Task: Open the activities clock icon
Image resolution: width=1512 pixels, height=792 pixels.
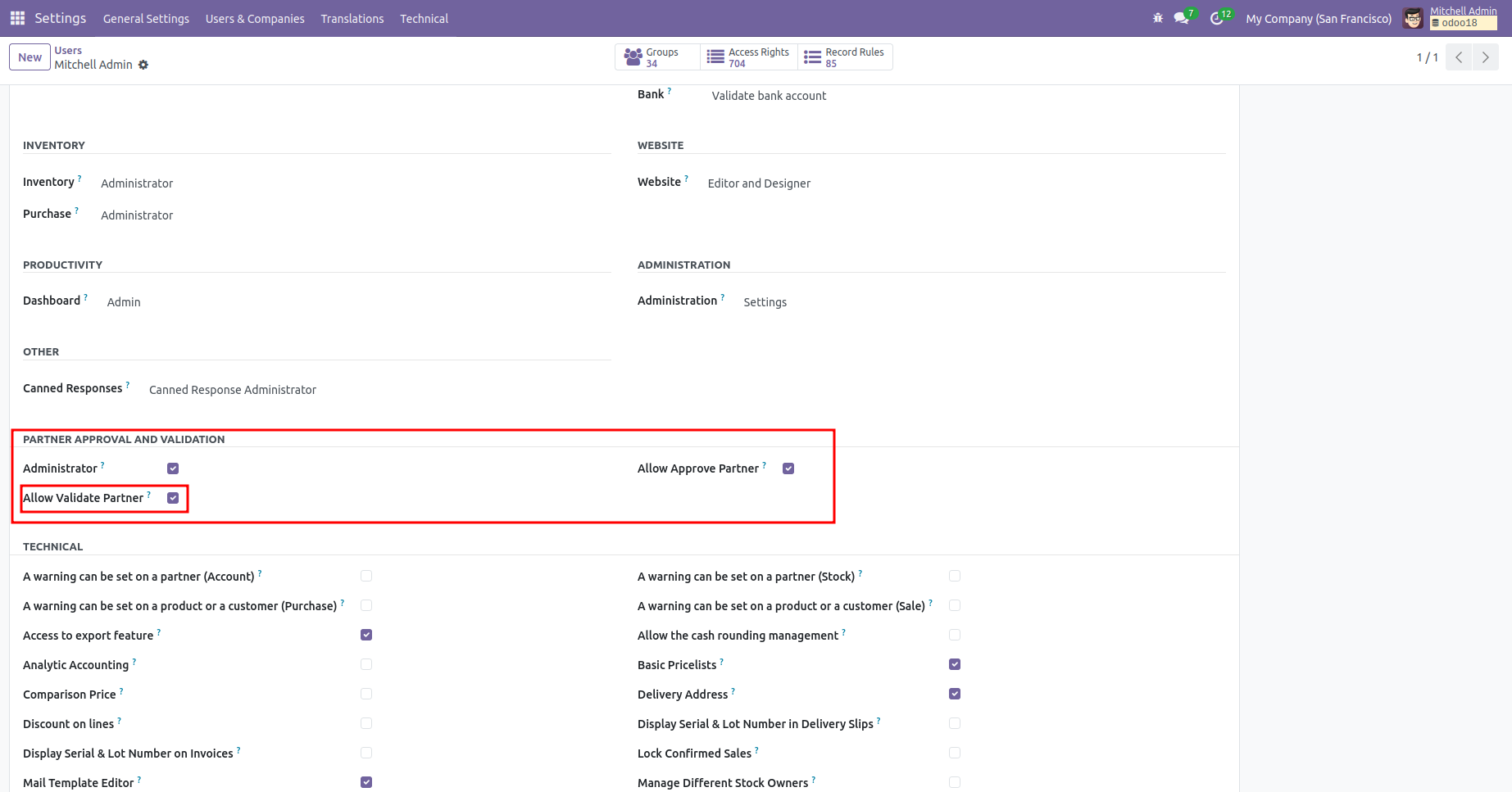Action: (x=1217, y=18)
